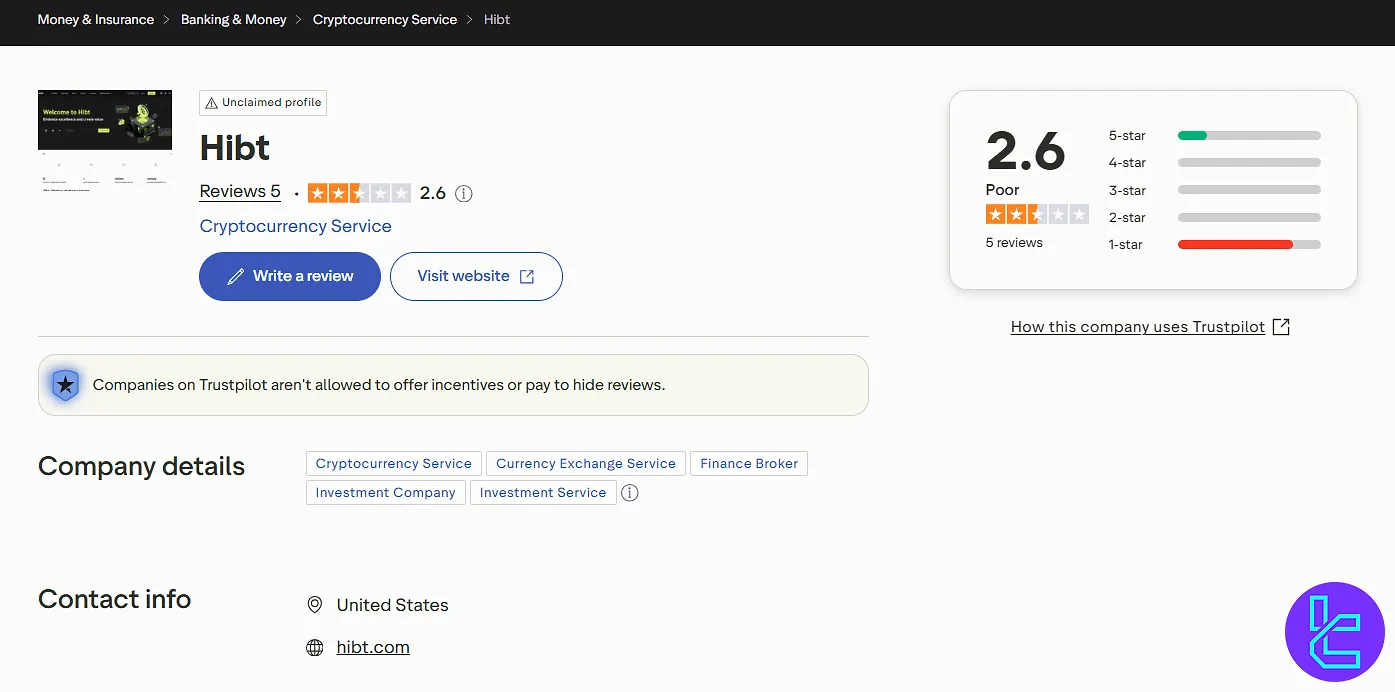1395x692 pixels.
Task: Click the warning icon in Unclaimed profile badge
Action: (212, 103)
